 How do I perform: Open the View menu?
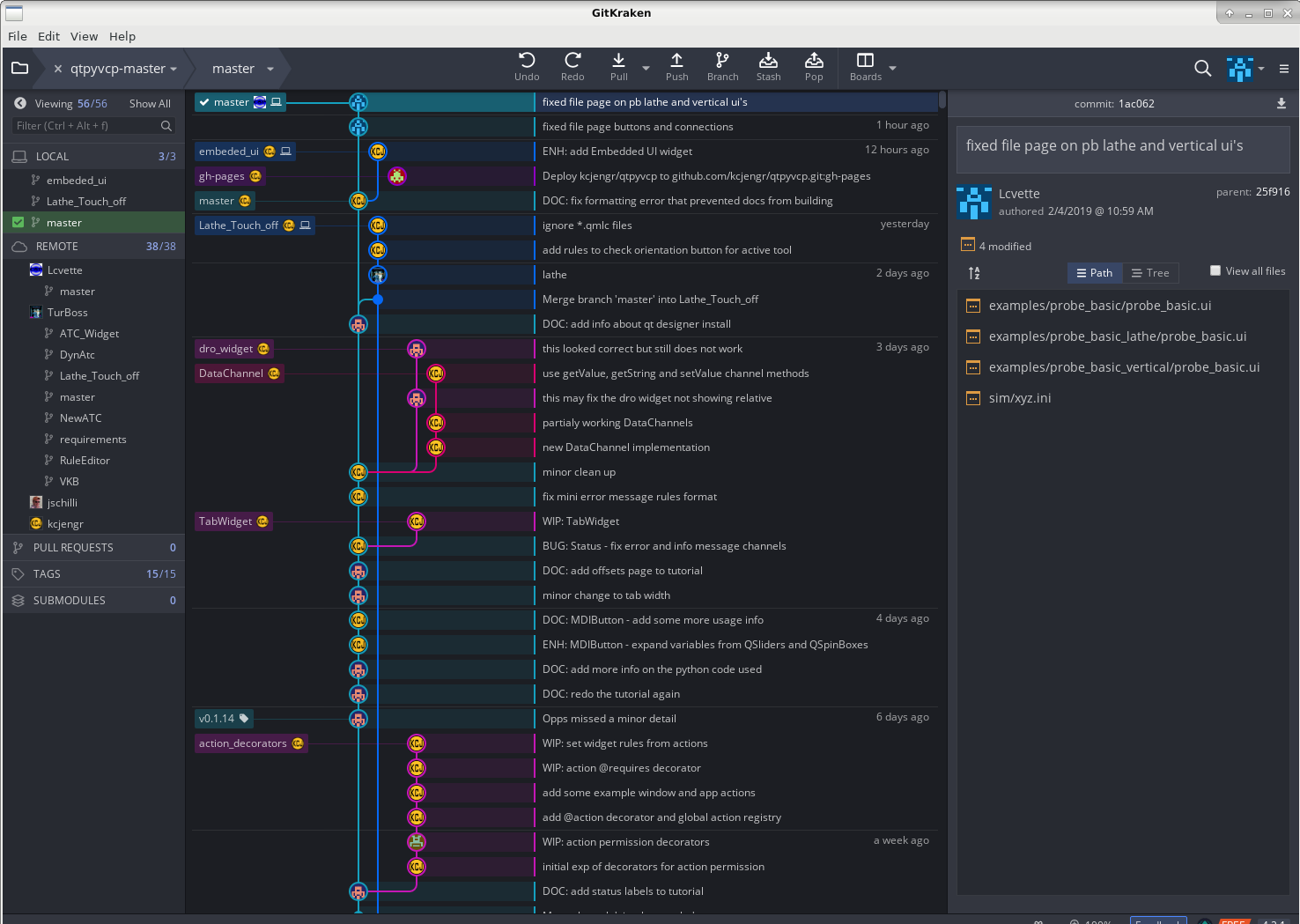pyautogui.click(x=84, y=36)
